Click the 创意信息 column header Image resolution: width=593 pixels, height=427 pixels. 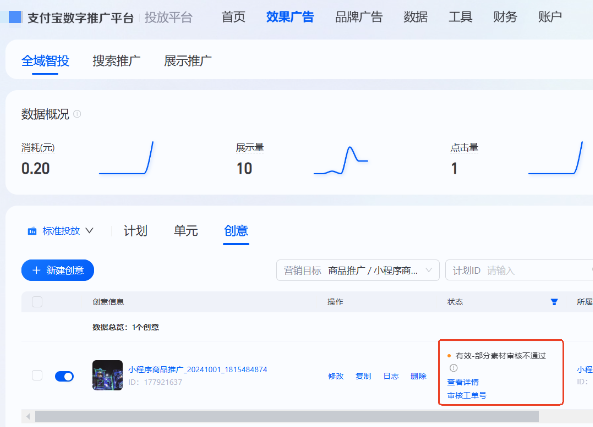click(108, 302)
